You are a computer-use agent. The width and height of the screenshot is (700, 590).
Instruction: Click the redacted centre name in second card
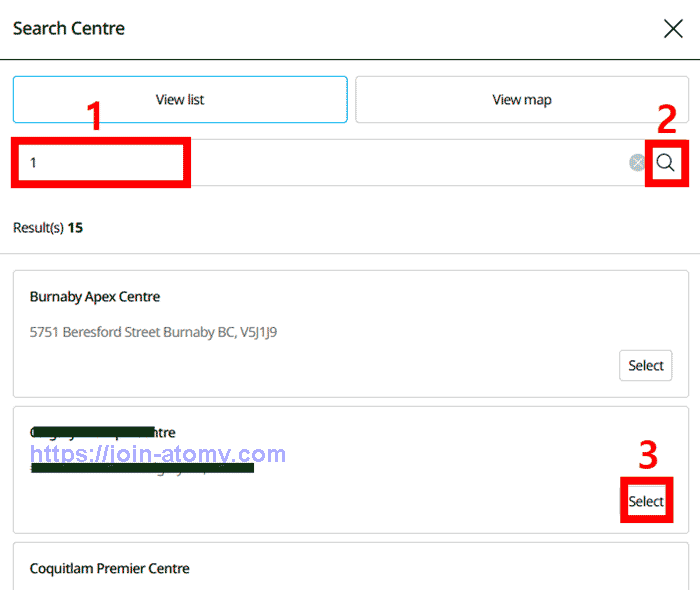click(103, 432)
